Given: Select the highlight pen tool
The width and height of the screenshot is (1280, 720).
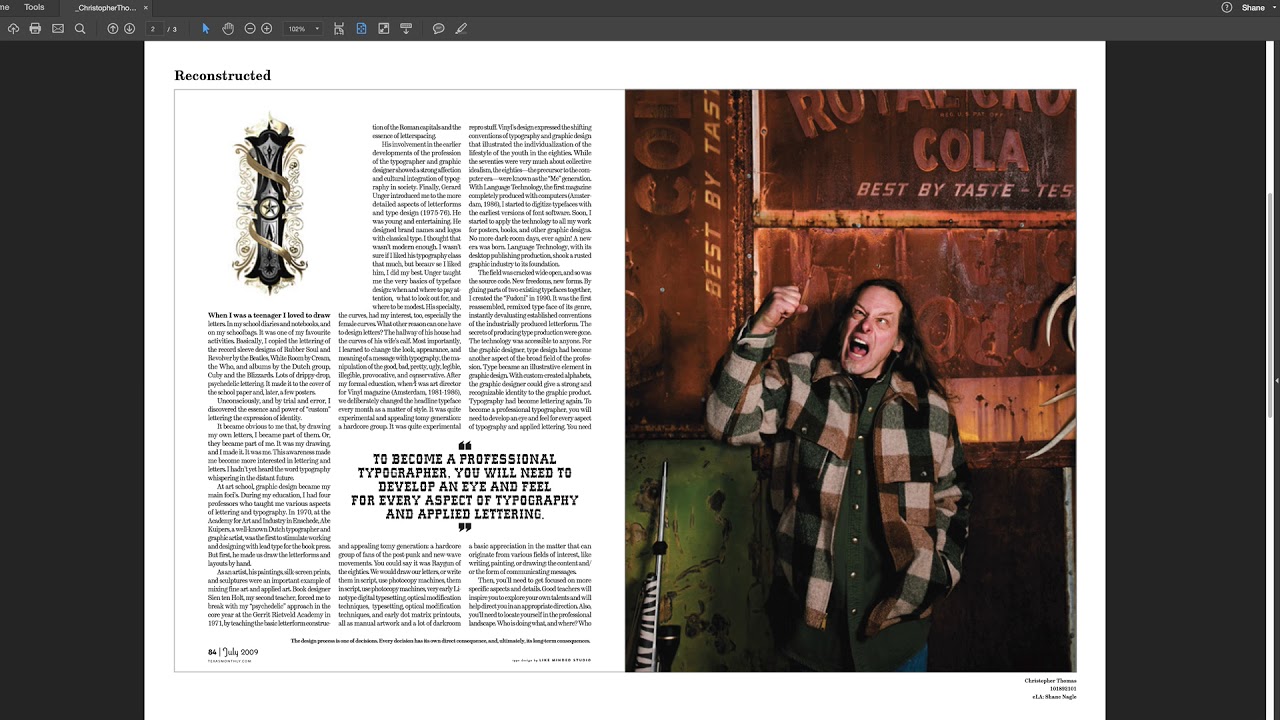Looking at the screenshot, I should point(461,29).
